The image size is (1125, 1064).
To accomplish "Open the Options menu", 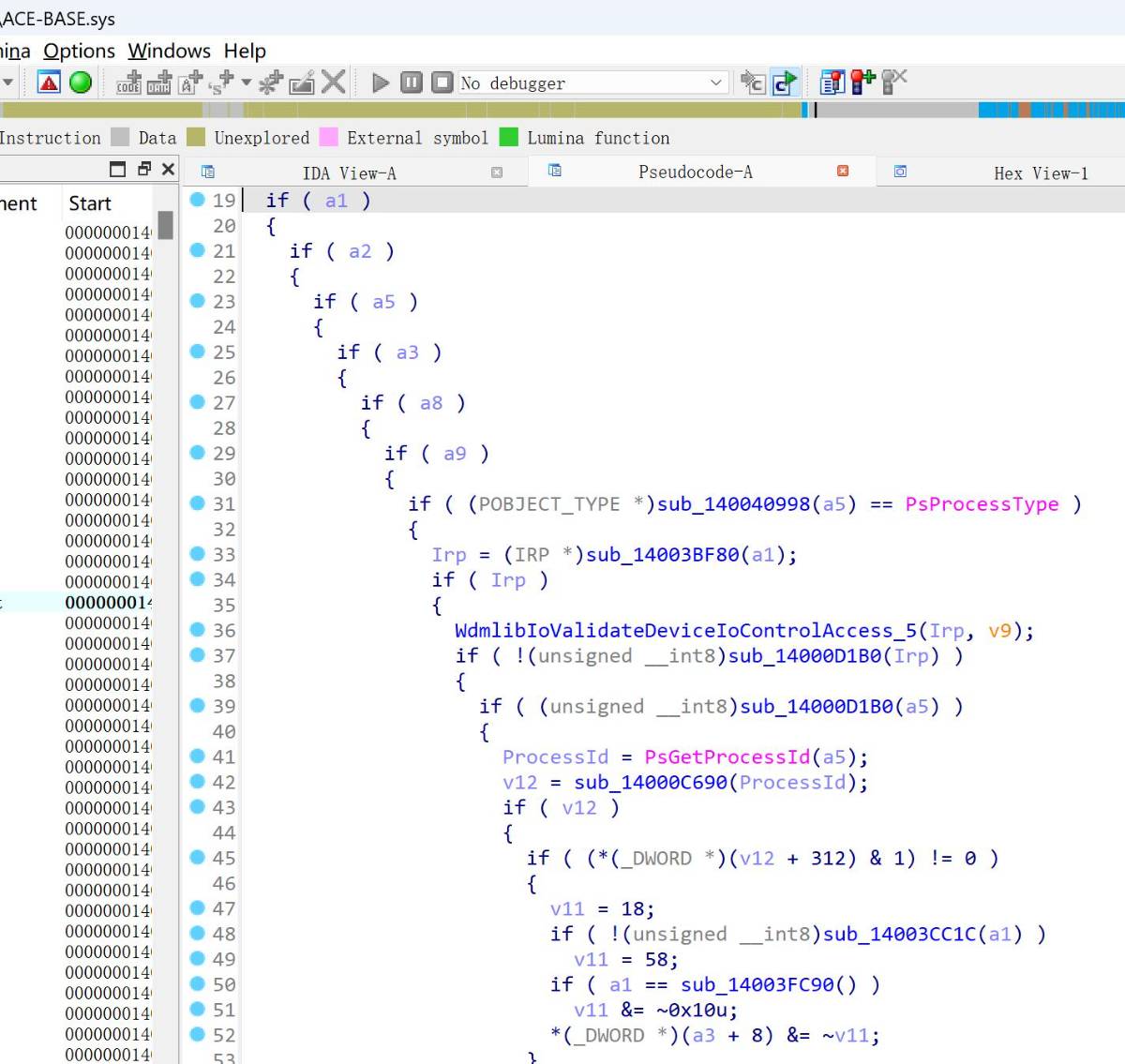I will coord(79,51).
